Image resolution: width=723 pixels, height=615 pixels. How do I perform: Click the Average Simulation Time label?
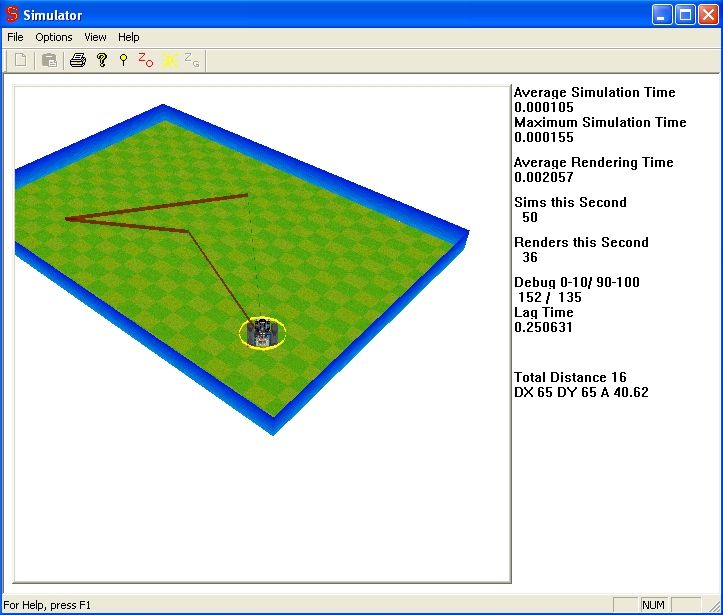tap(594, 92)
